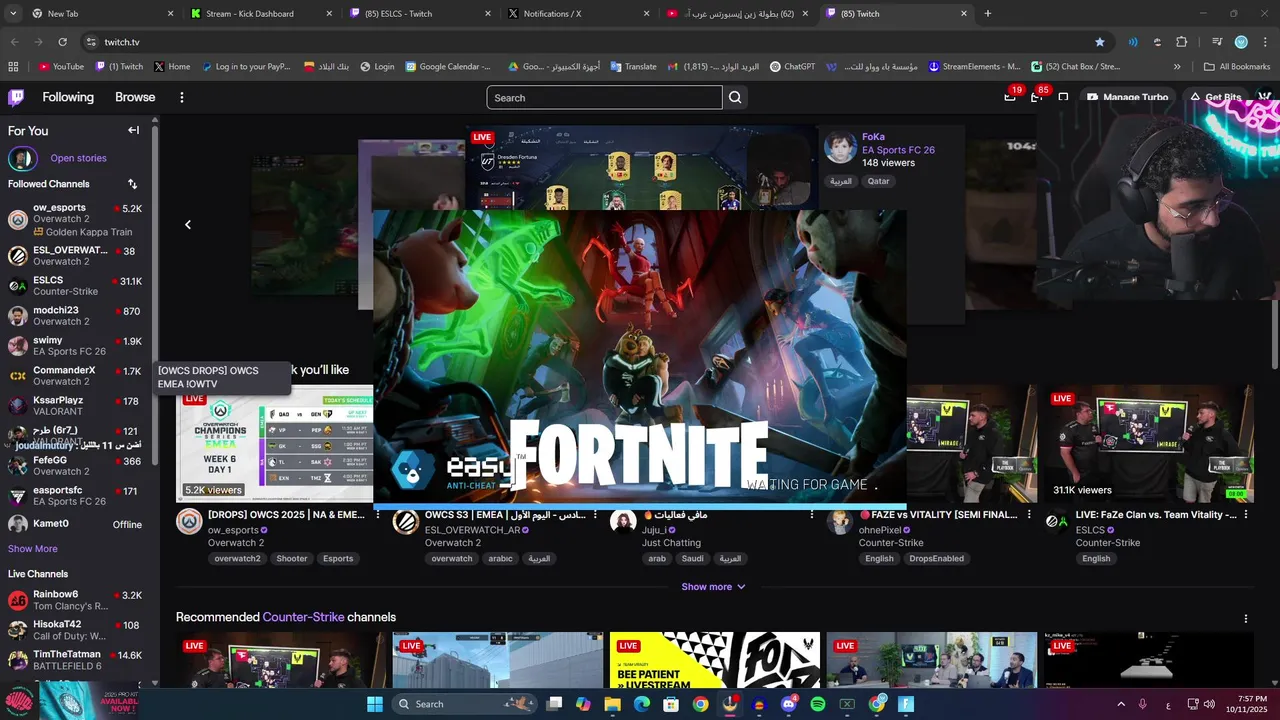Click the Esports tag on ow_esports card
Viewport: 1280px width, 720px height.
(x=337, y=559)
